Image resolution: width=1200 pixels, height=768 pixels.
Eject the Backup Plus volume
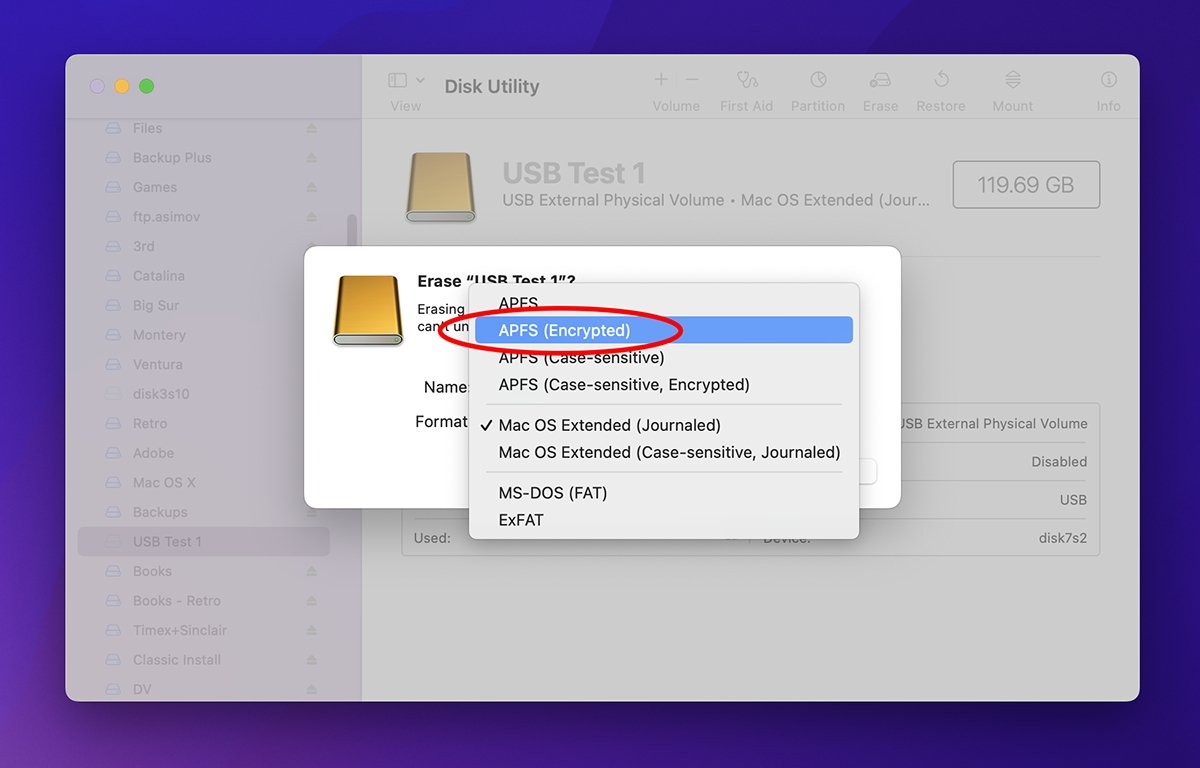[311, 158]
